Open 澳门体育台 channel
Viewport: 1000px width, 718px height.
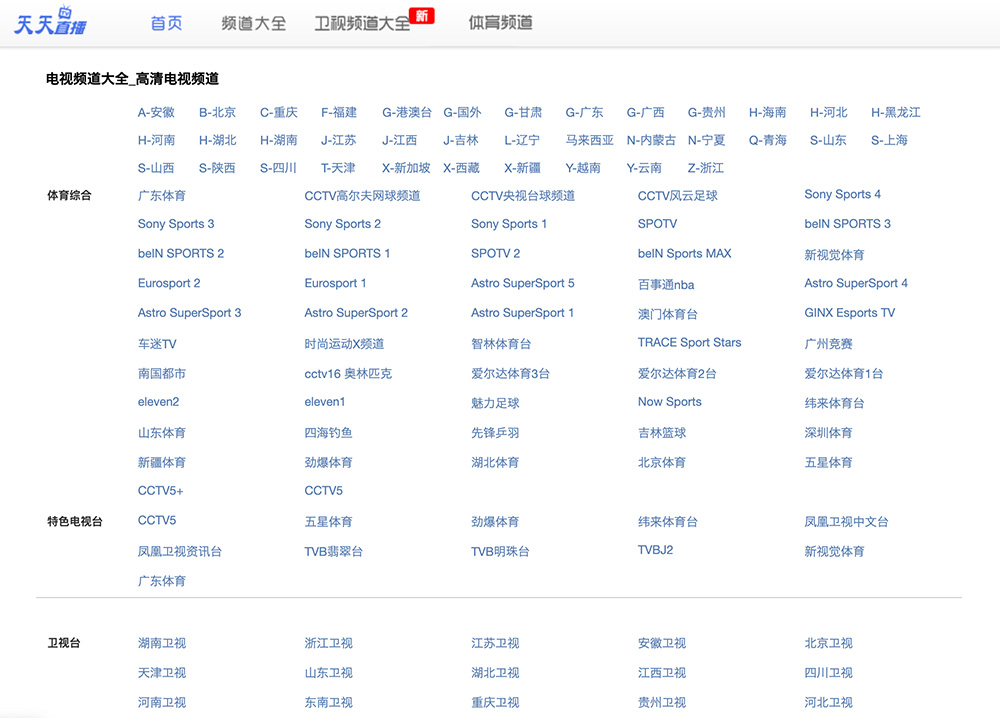[668, 314]
